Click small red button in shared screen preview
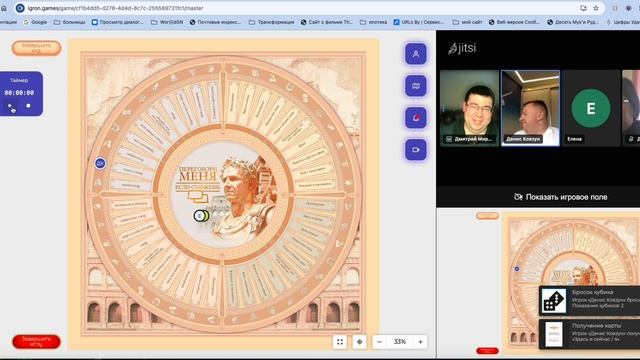 pos(487,351)
